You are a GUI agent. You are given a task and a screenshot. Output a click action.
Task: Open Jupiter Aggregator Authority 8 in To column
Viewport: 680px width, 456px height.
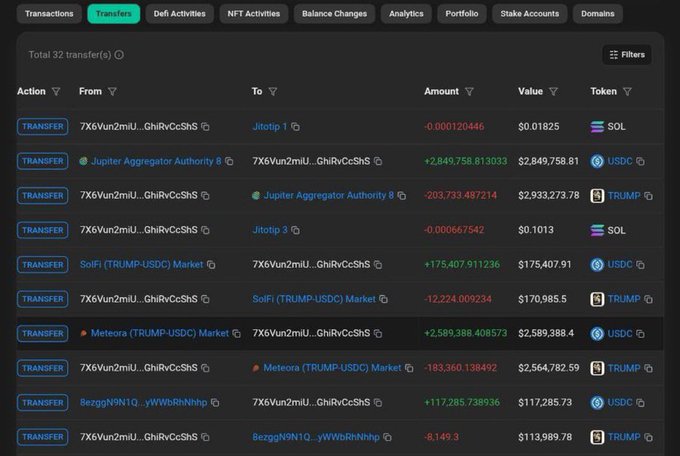[329, 196]
